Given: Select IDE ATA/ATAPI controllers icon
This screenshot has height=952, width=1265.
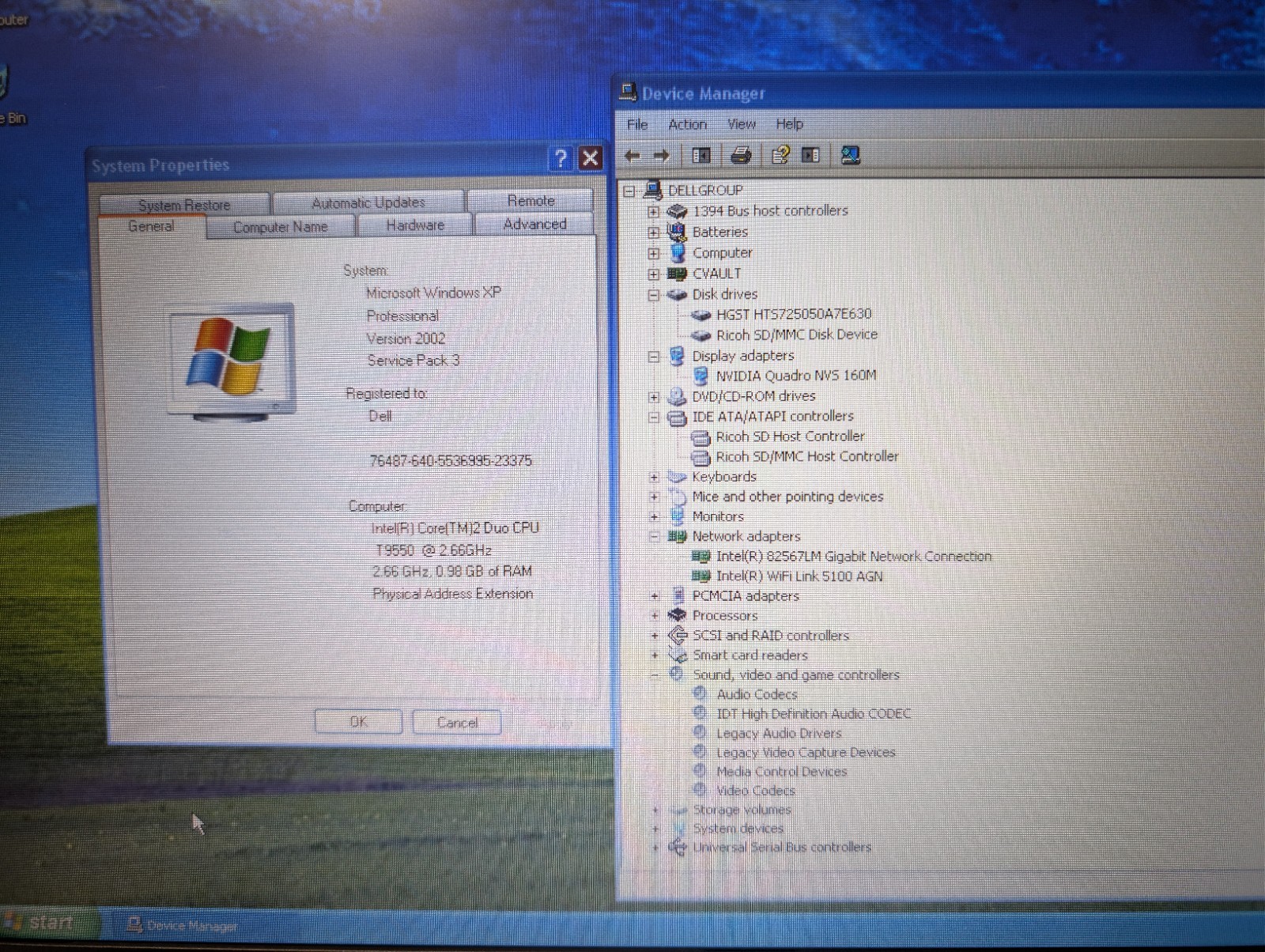Looking at the screenshot, I should [x=677, y=417].
